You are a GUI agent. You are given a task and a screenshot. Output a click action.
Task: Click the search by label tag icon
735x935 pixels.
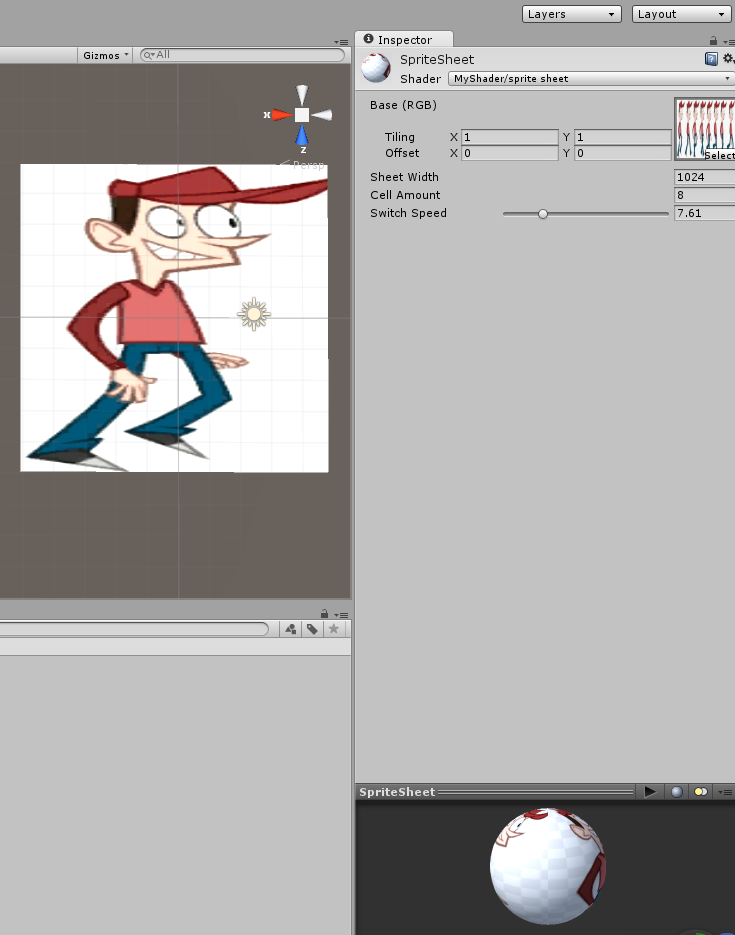click(x=312, y=629)
